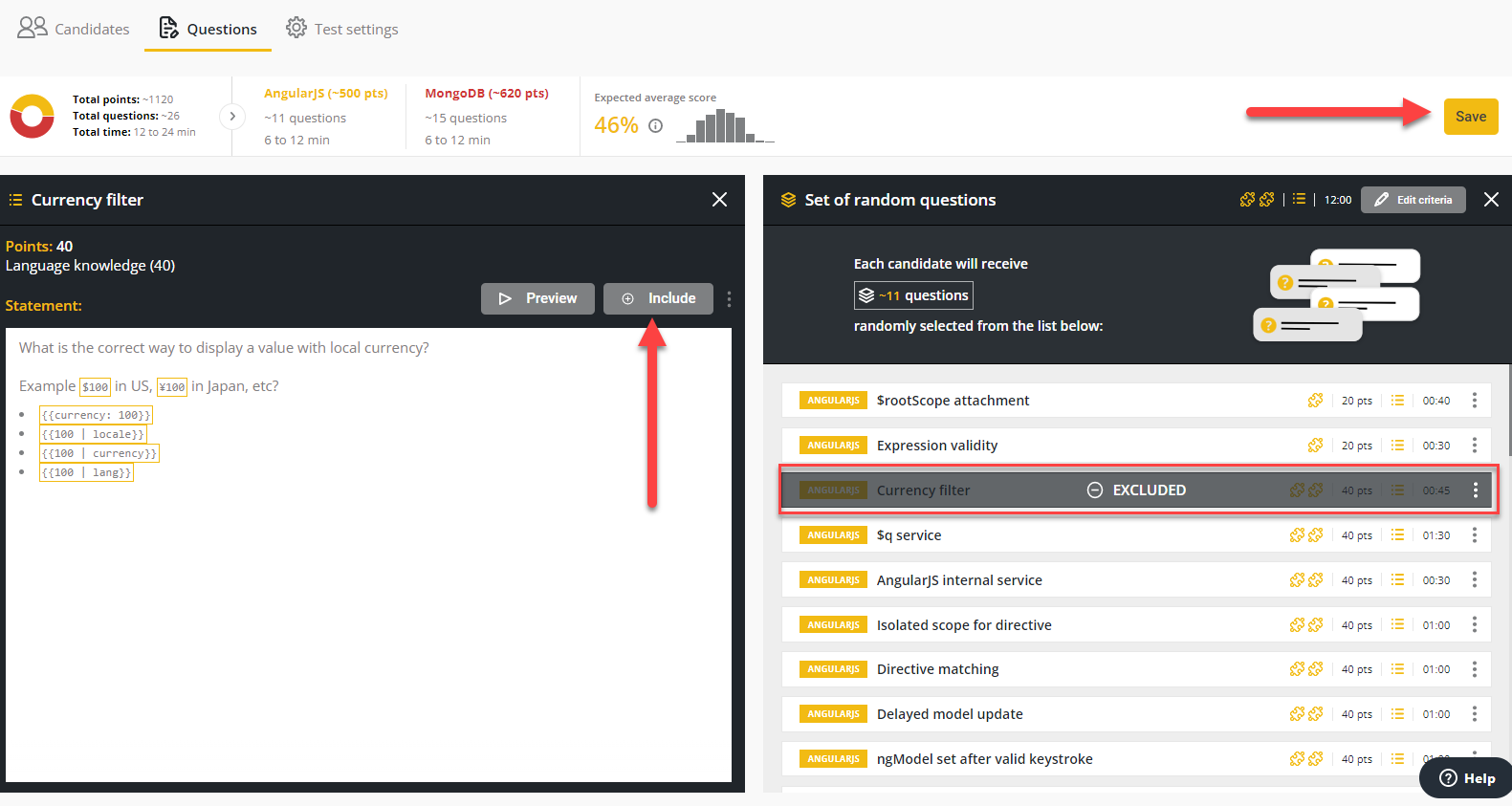Click the info icon beside 46% score
The width and height of the screenshot is (1512, 806).
[x=655, y=126]
